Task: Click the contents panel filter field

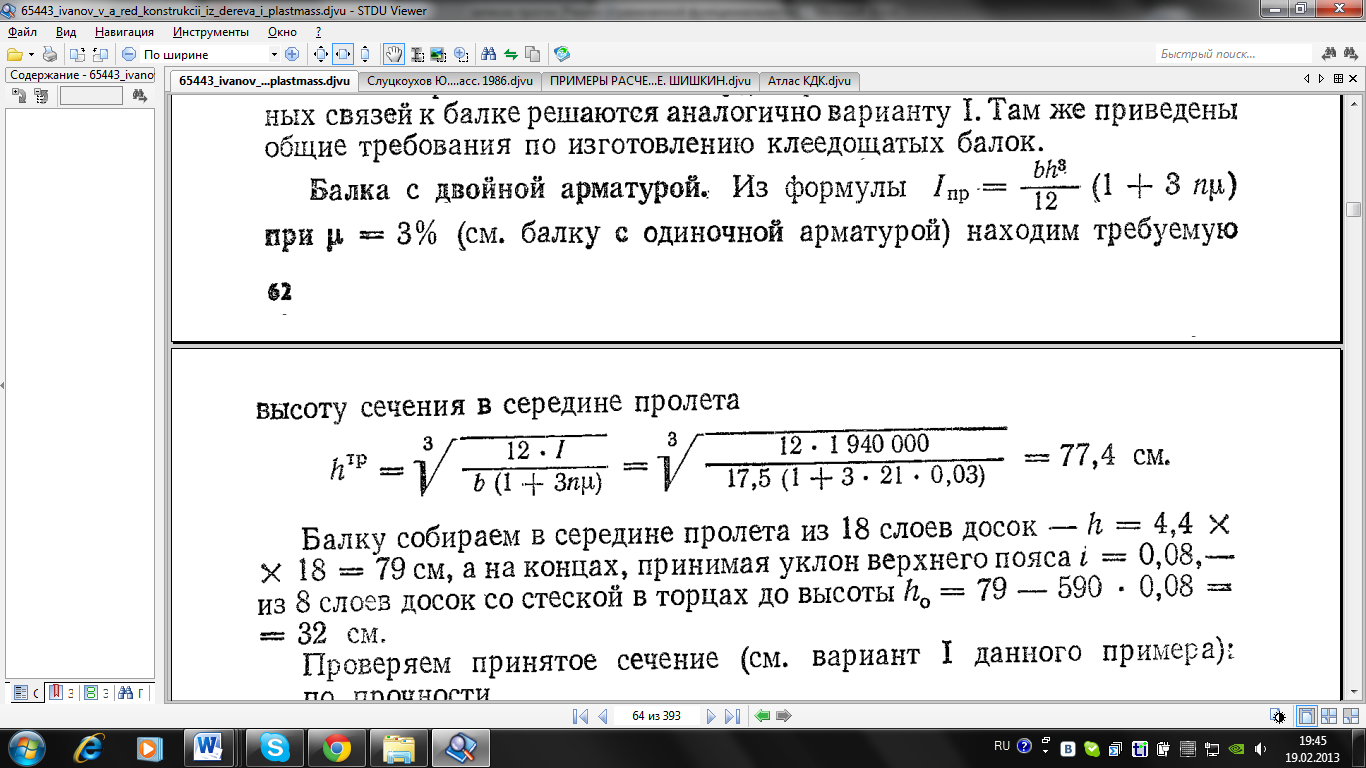Action: 91,96
